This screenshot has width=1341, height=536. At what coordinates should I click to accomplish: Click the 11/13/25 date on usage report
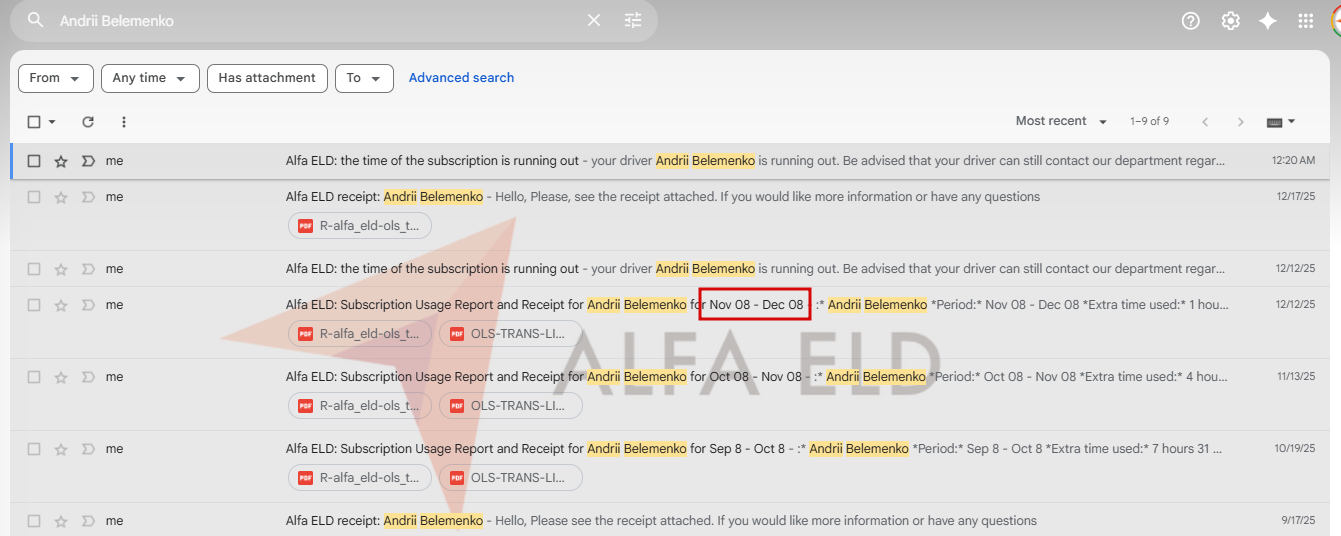click(x=1296, y=377)
